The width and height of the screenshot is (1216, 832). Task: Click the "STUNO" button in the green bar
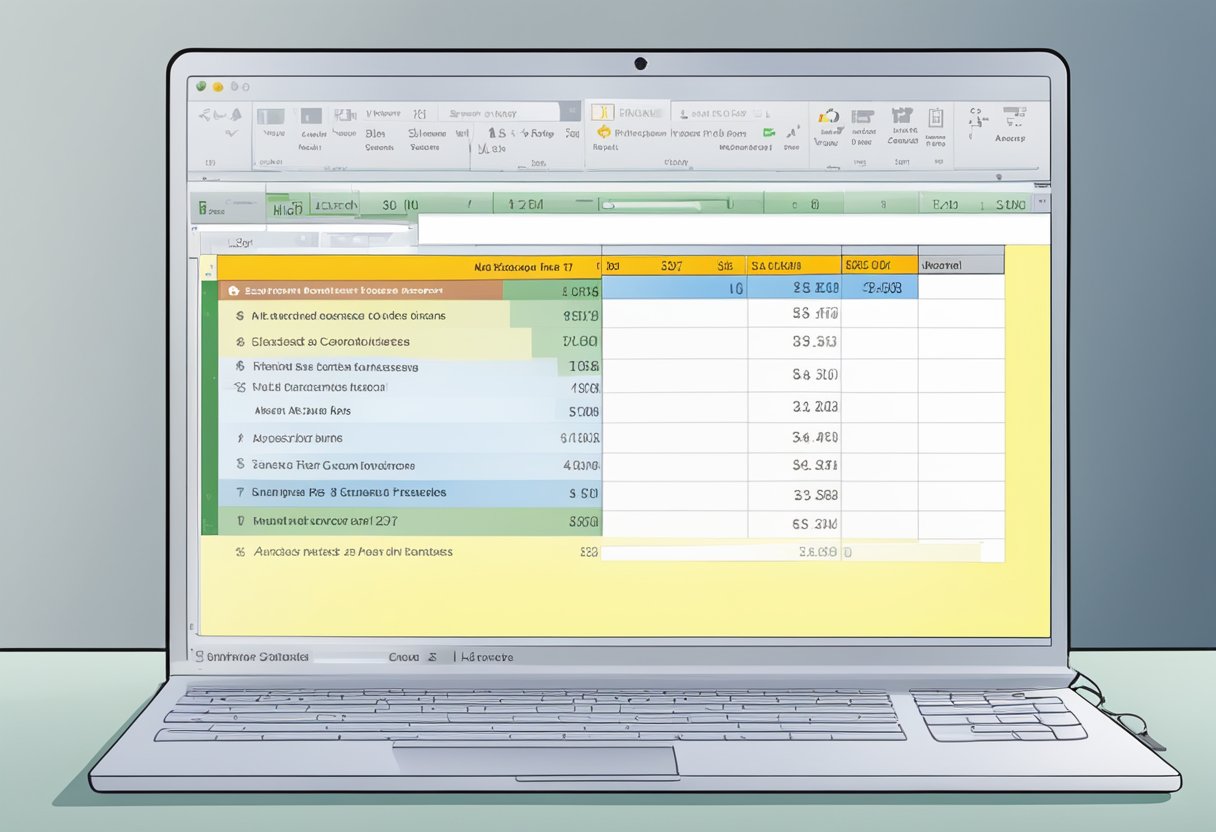1010,205
